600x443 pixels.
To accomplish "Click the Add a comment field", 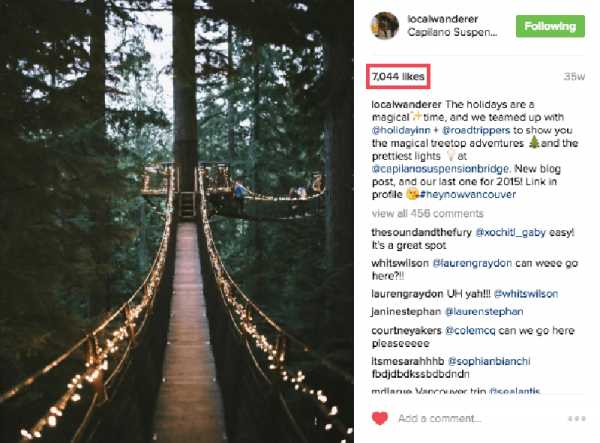I will tap(440, 418).
